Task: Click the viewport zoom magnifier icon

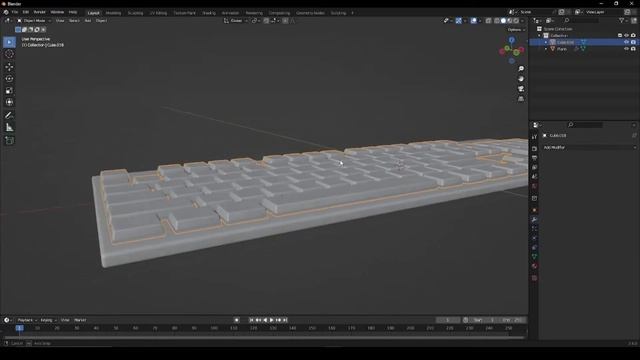Action: coord(521,69)
